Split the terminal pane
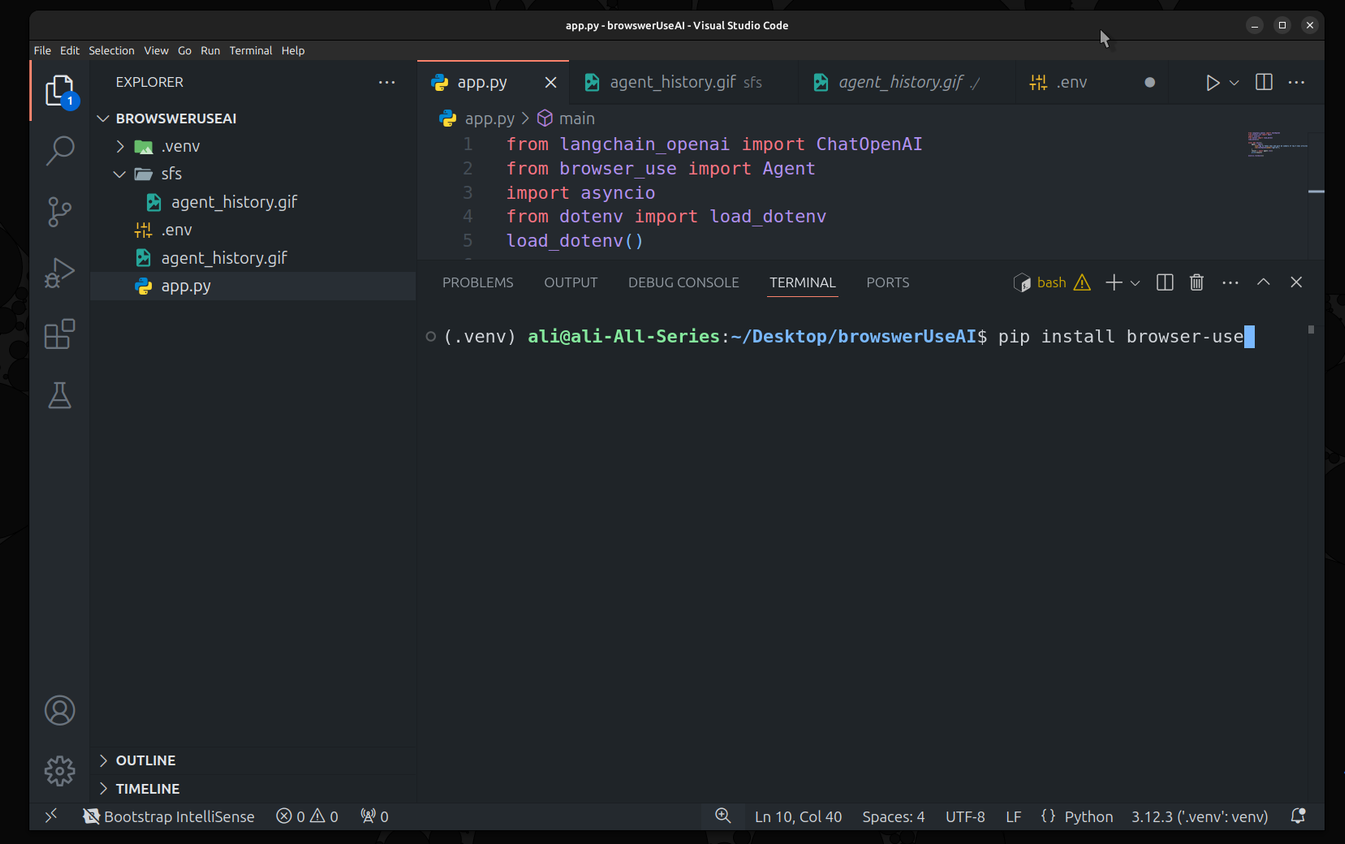The height and width of the screenshot is (844, 1345). [1165, 283]
